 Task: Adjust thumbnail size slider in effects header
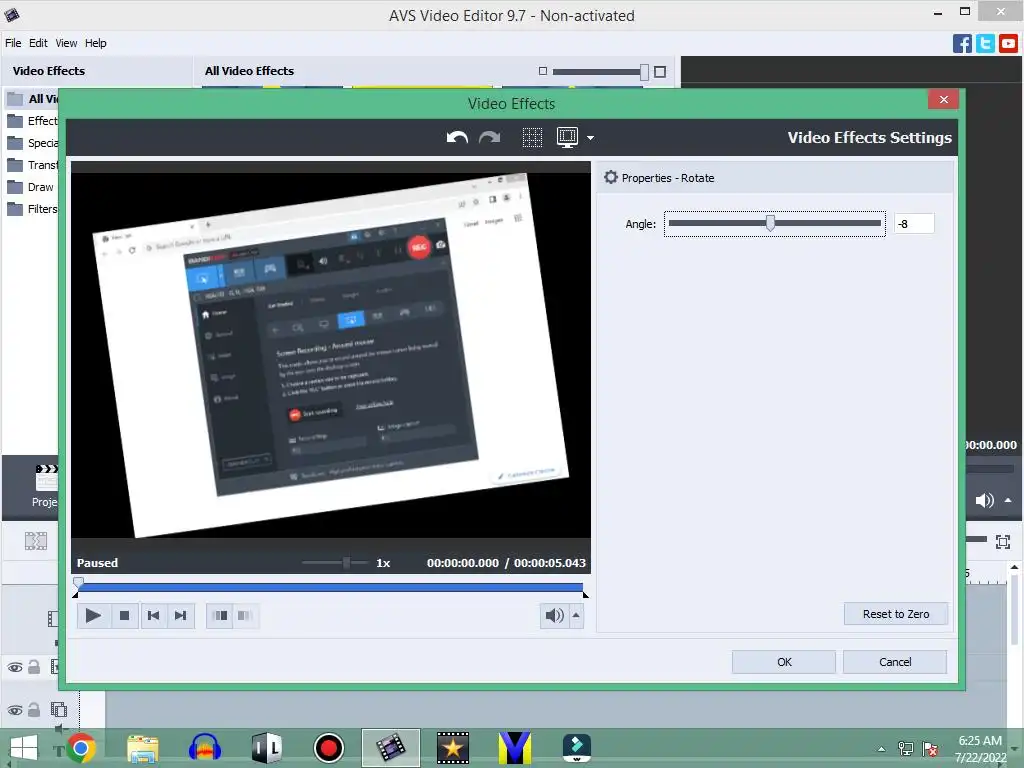(x=644, y=72)
